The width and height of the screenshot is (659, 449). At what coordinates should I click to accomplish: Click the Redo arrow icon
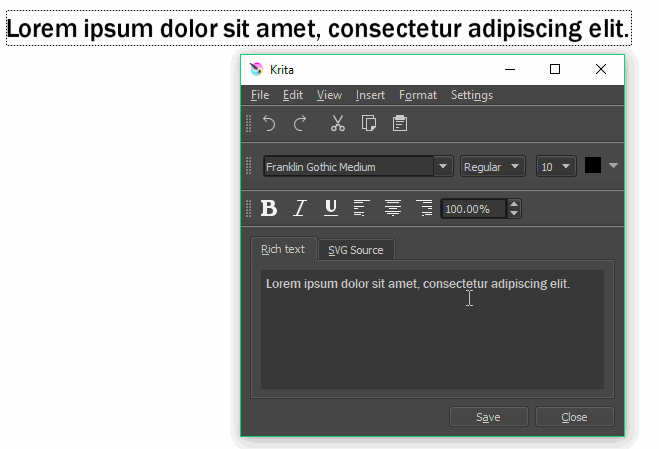[300, 124]
